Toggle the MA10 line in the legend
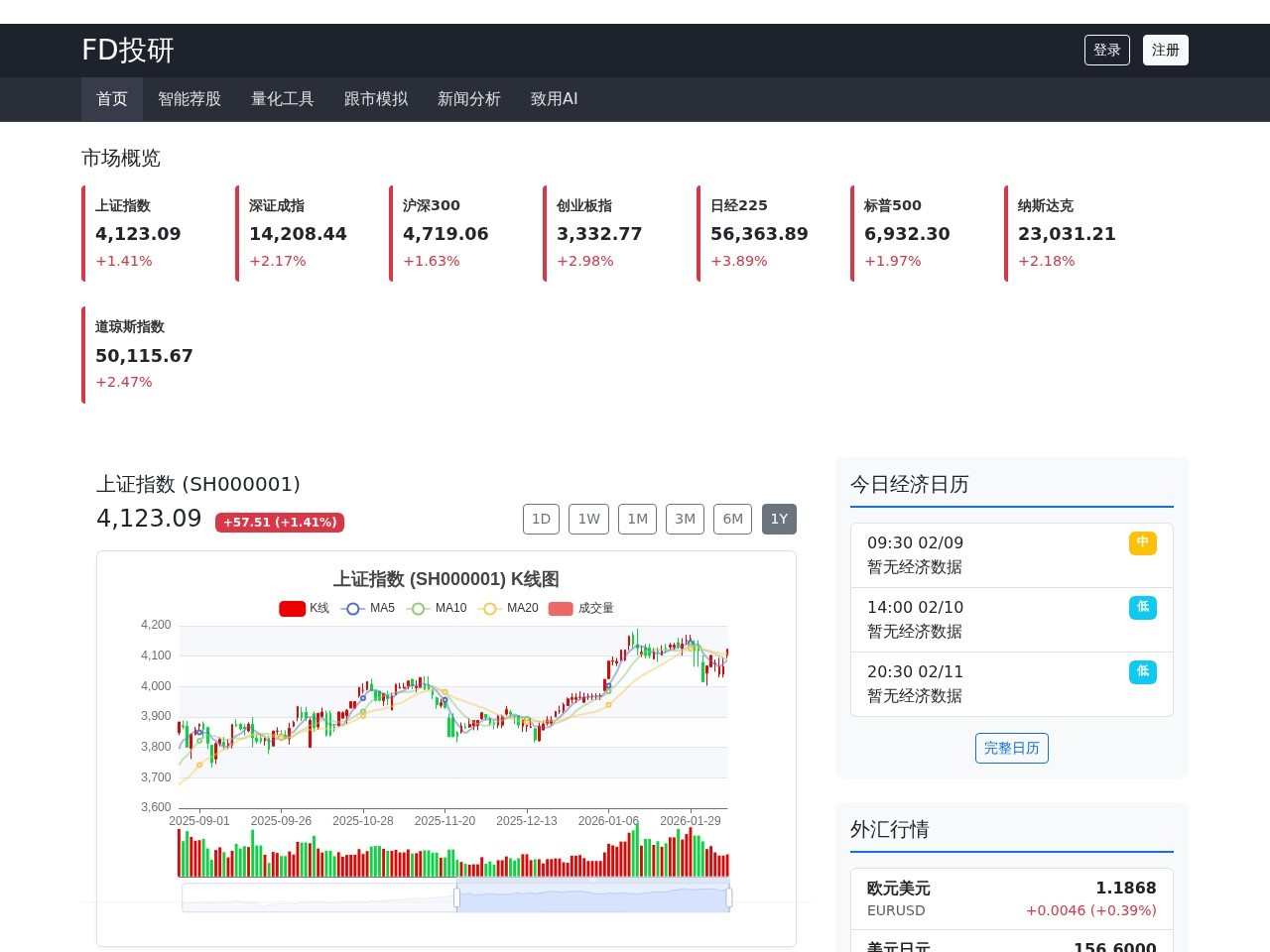This screenshot has height=952, width=1270. [x=437, y=608]
